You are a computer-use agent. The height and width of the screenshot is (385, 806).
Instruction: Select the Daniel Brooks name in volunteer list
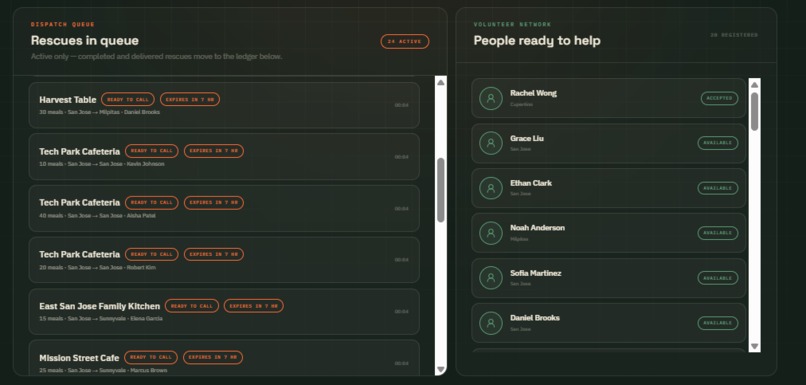[535, 318]
